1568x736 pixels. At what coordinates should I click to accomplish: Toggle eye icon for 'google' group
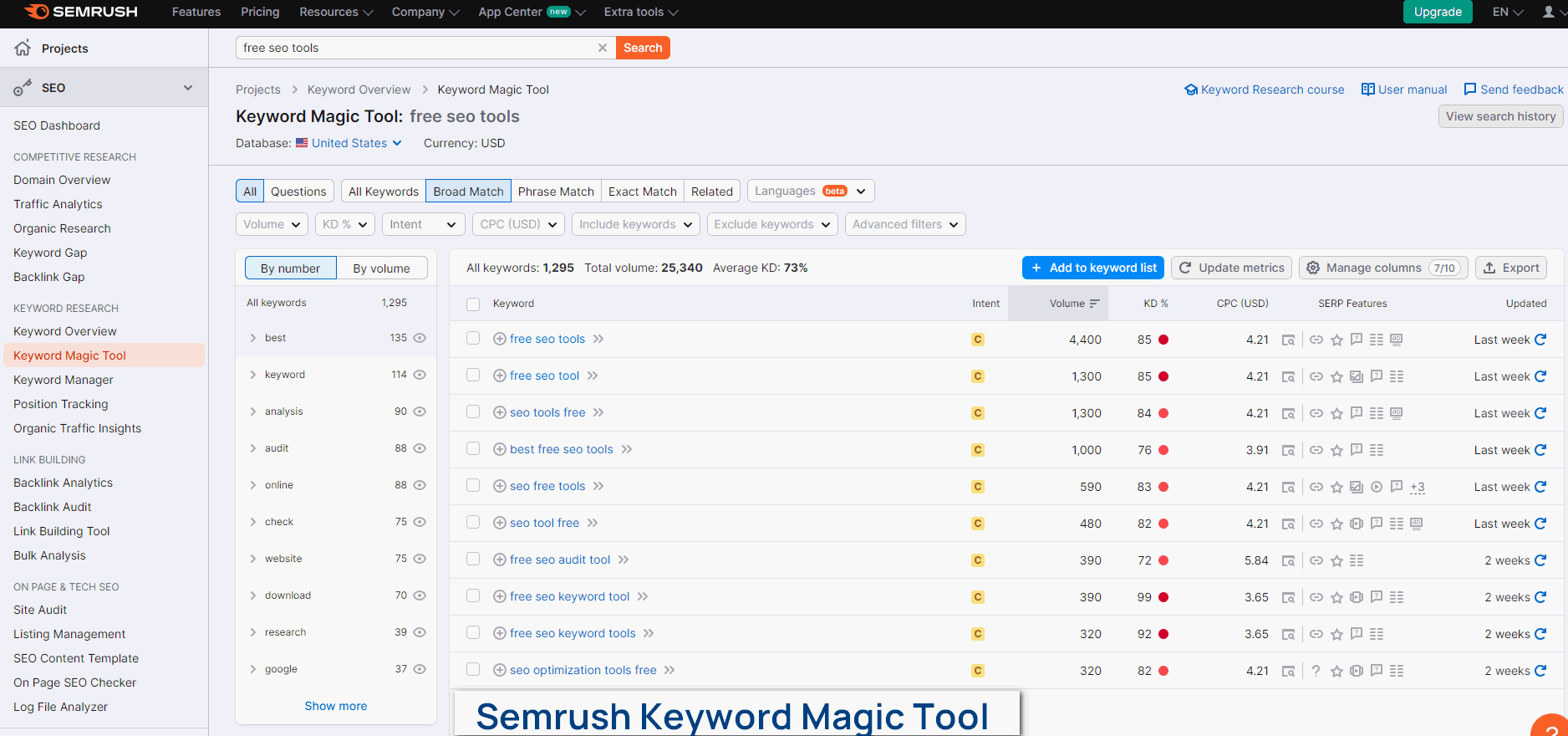tap(420, 669)
